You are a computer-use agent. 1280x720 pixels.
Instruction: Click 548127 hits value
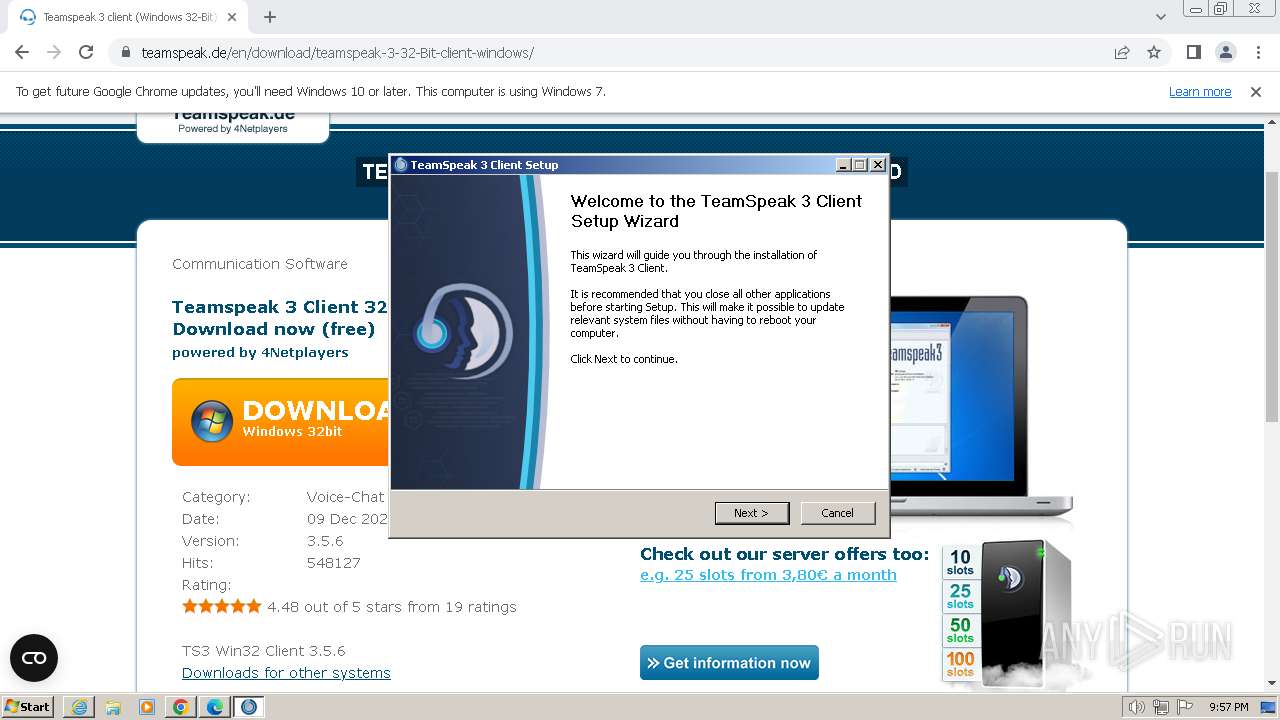[x=333, y=563]
